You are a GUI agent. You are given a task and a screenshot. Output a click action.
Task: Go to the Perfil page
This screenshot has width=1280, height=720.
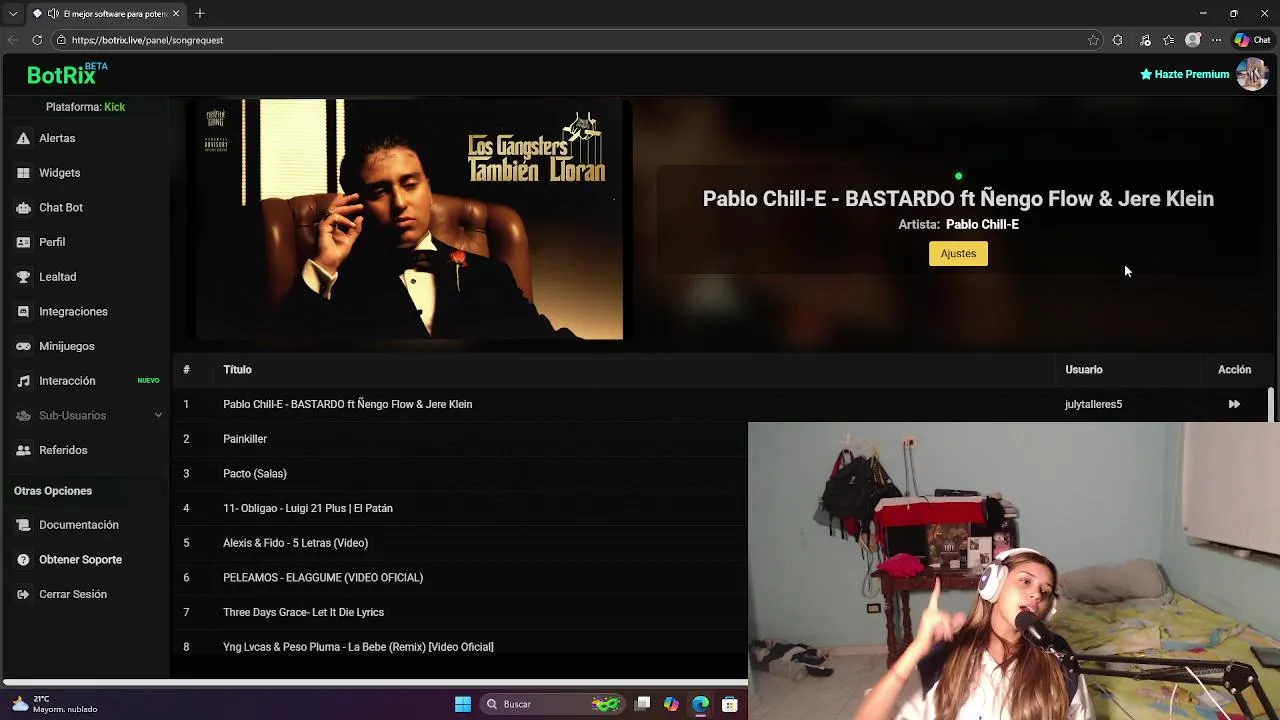(x=52, y=242)
